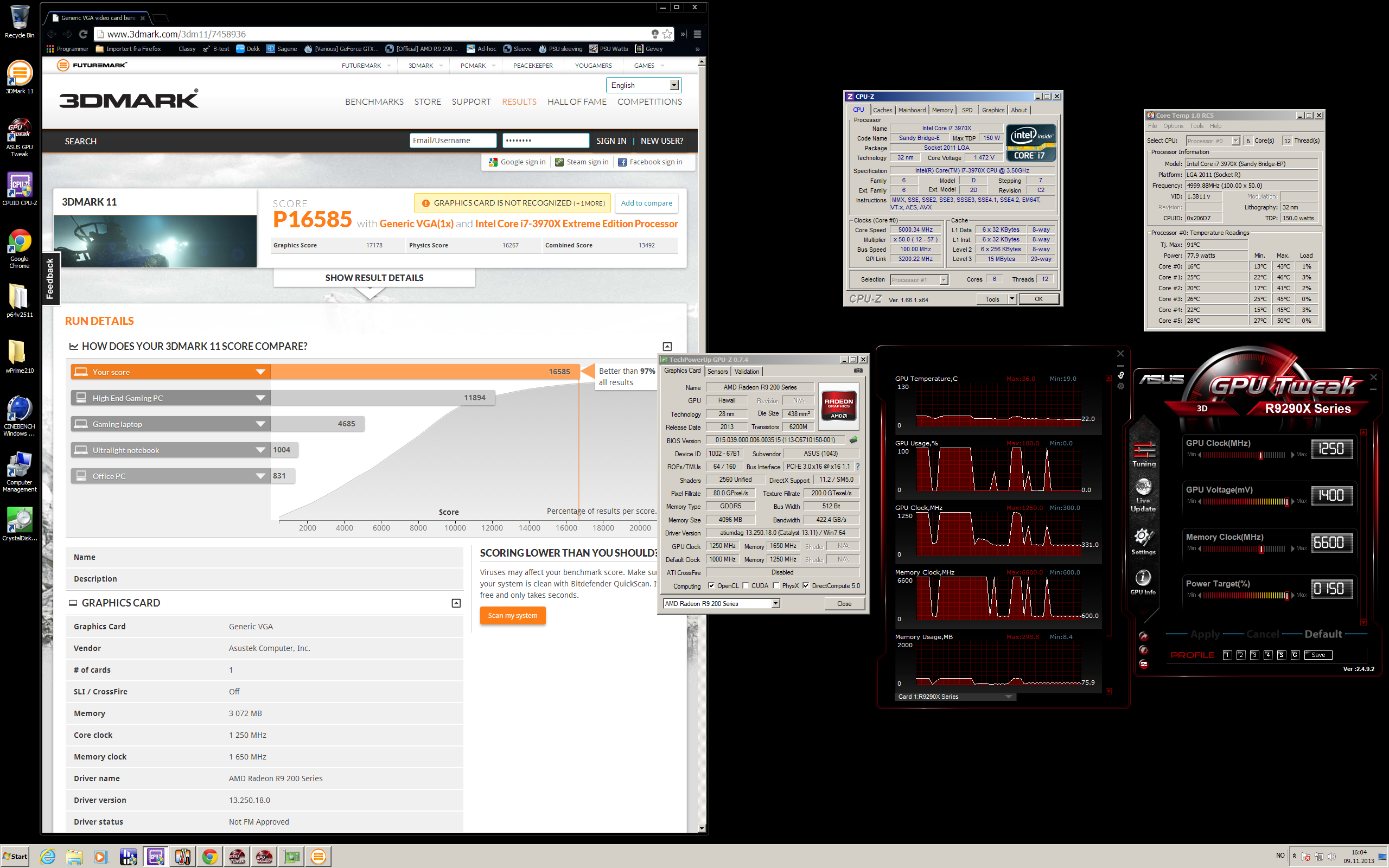The image size is (1389, 868).
Task: Open the CrystalDisk desktop shortcut
Action: click(x=20, y=524)
